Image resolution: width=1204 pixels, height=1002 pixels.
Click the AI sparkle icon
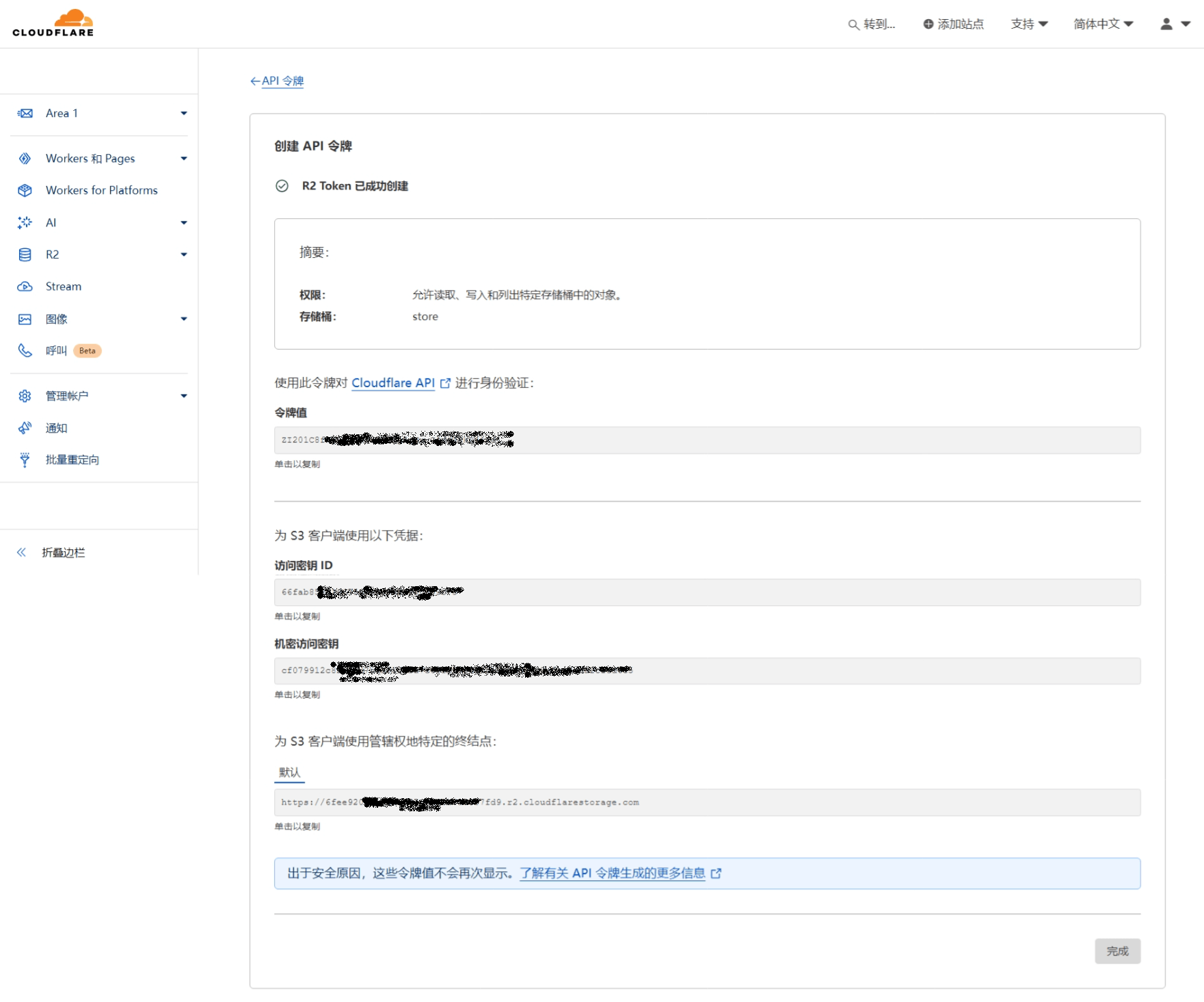click(25, 222)
